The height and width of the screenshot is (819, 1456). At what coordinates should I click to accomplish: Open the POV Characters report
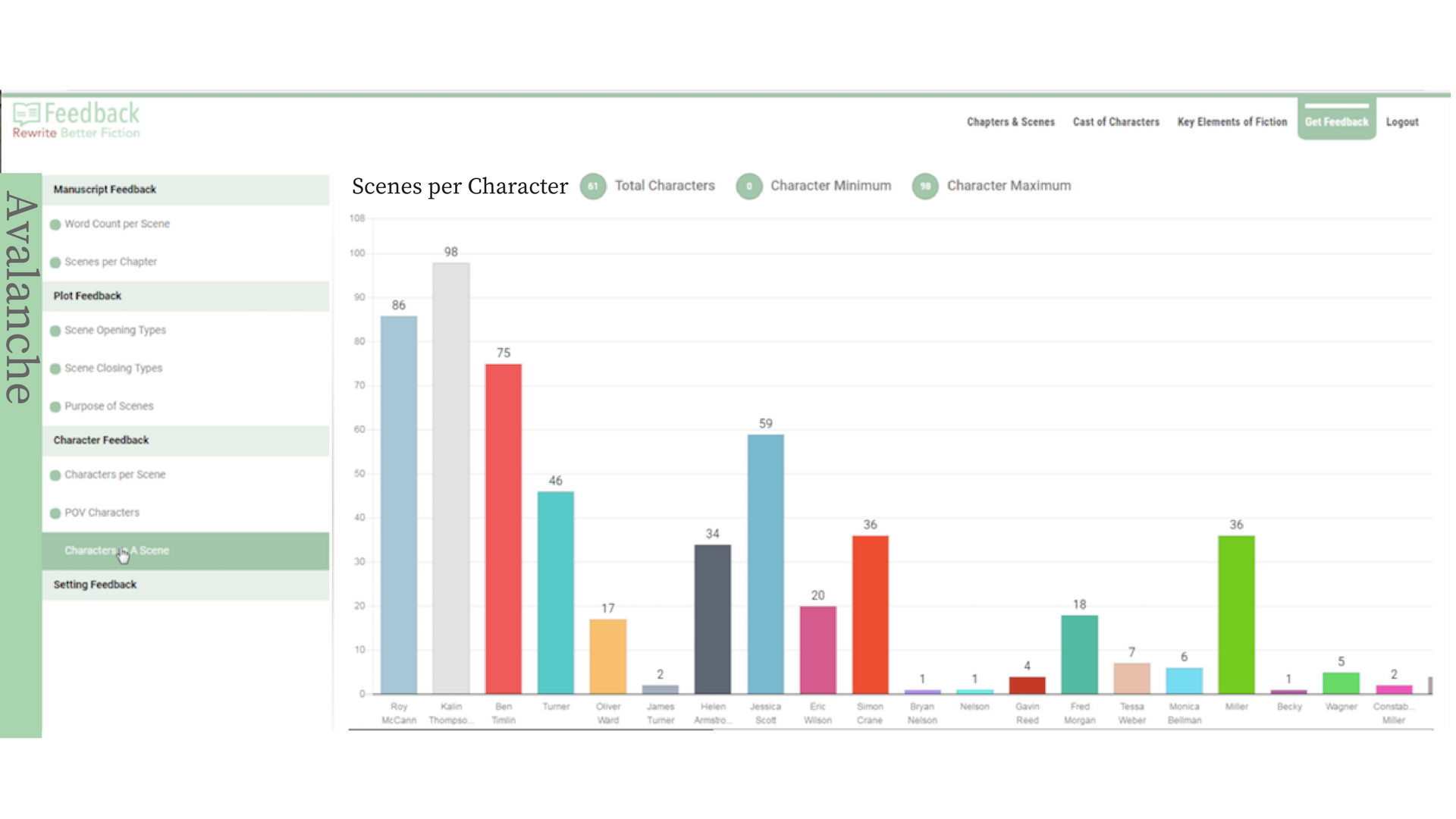(x=102, y=512)
